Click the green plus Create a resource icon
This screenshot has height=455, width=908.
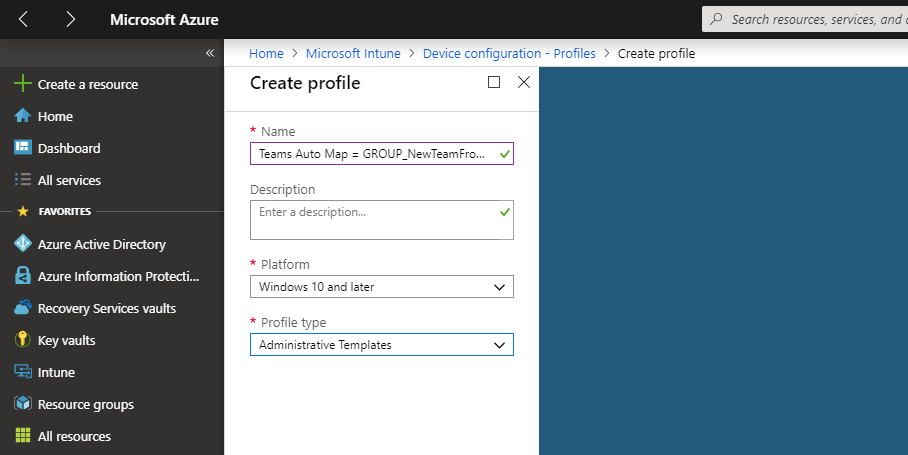[x=23, y=83]
